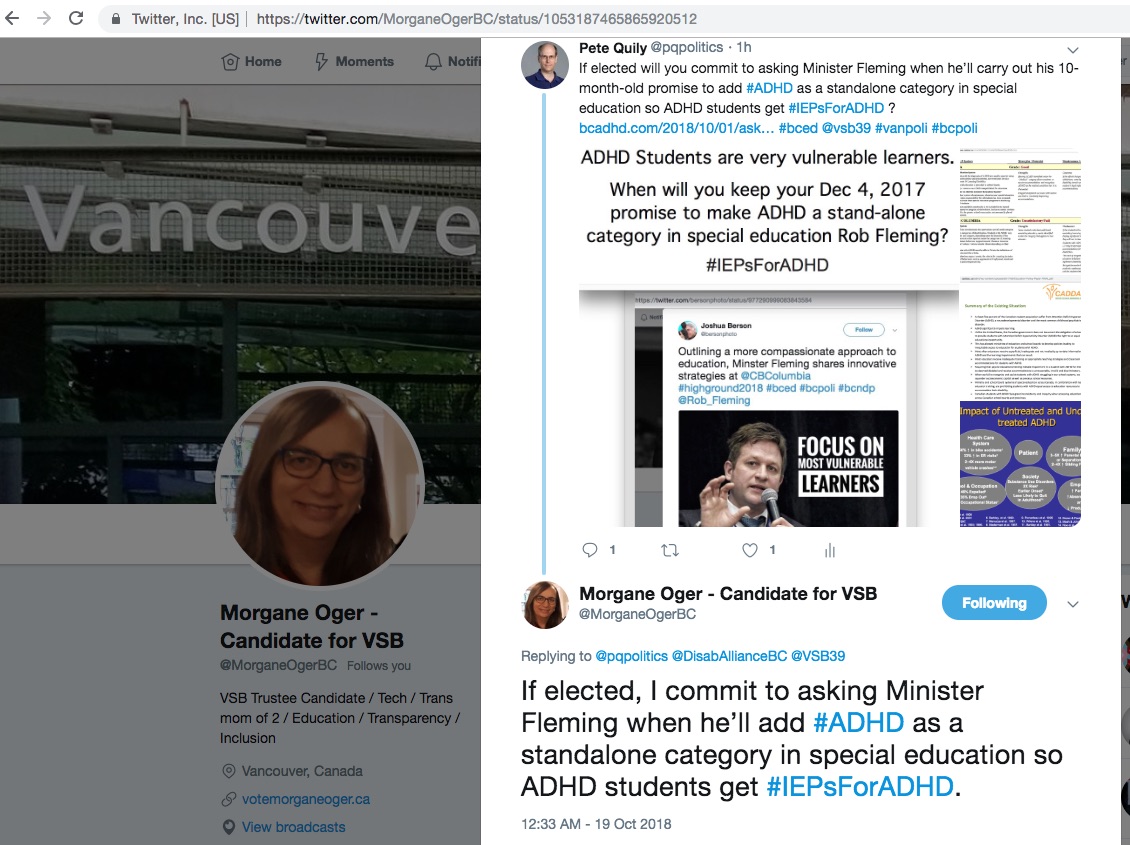Image resolution: width=1130 pixels, height=845 pixels.
Task: Open dropdown chevron beside Following button
Action: click(1072, 604)
